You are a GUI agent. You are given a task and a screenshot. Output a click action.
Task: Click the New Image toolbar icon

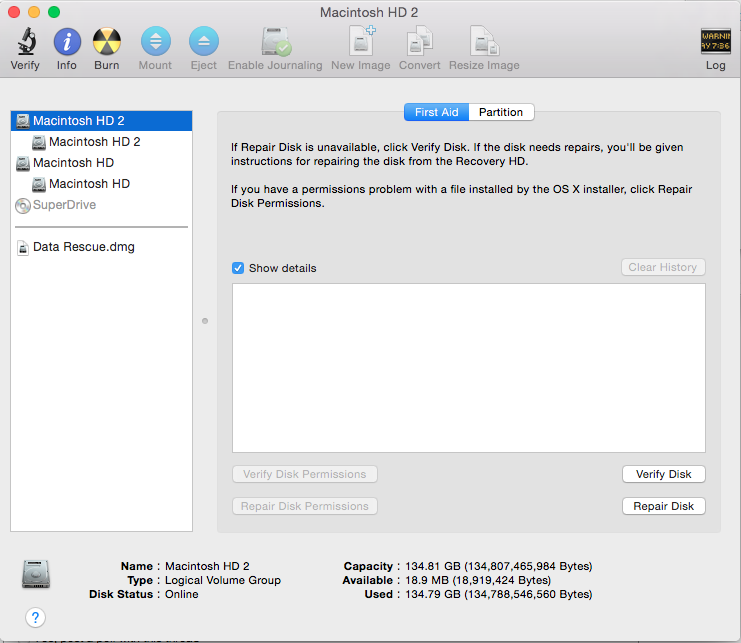362,41
